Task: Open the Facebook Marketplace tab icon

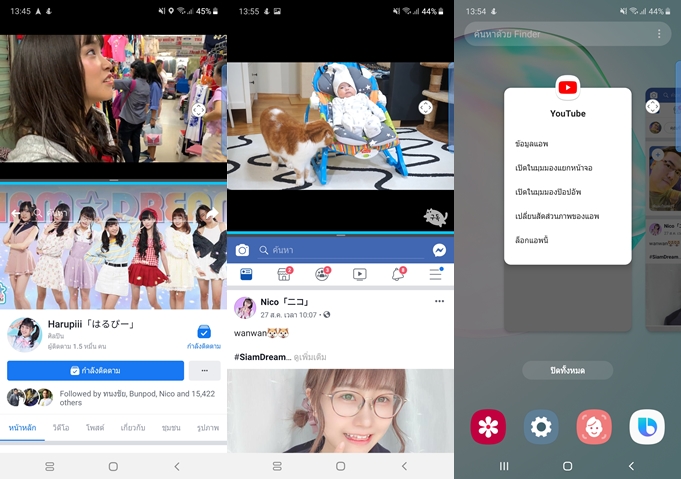Action: [x=283, y=274]
